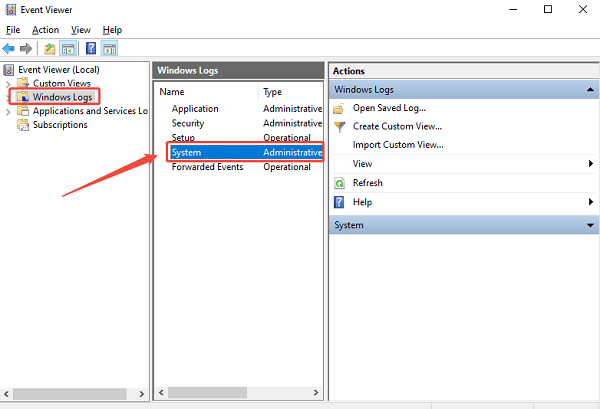
Task: Click the Event Viewer (Local) root icon
Action: pos(10,69)
